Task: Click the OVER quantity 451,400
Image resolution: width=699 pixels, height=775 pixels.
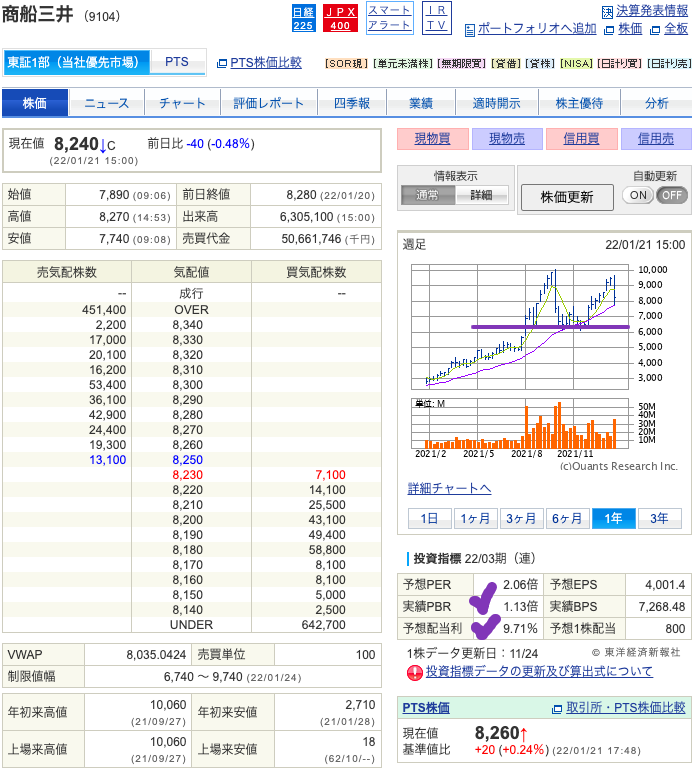Action: [104, 310]
